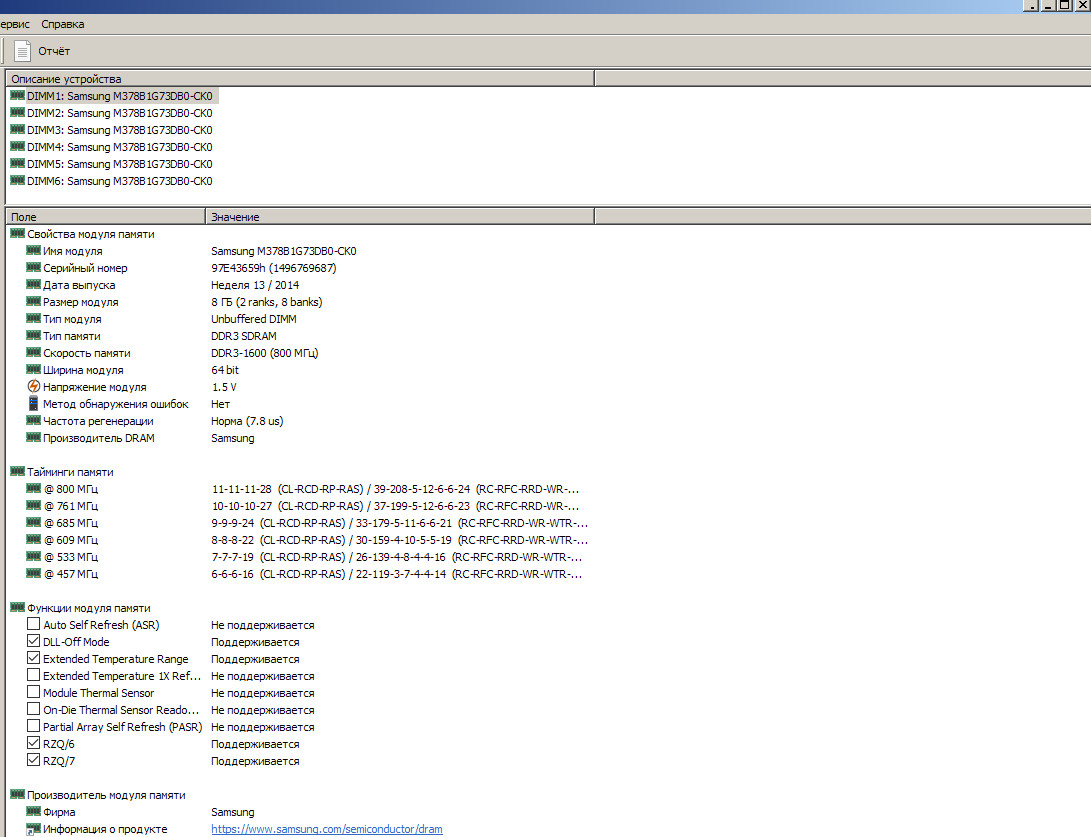Click the Отчёт report page icon

22,51
